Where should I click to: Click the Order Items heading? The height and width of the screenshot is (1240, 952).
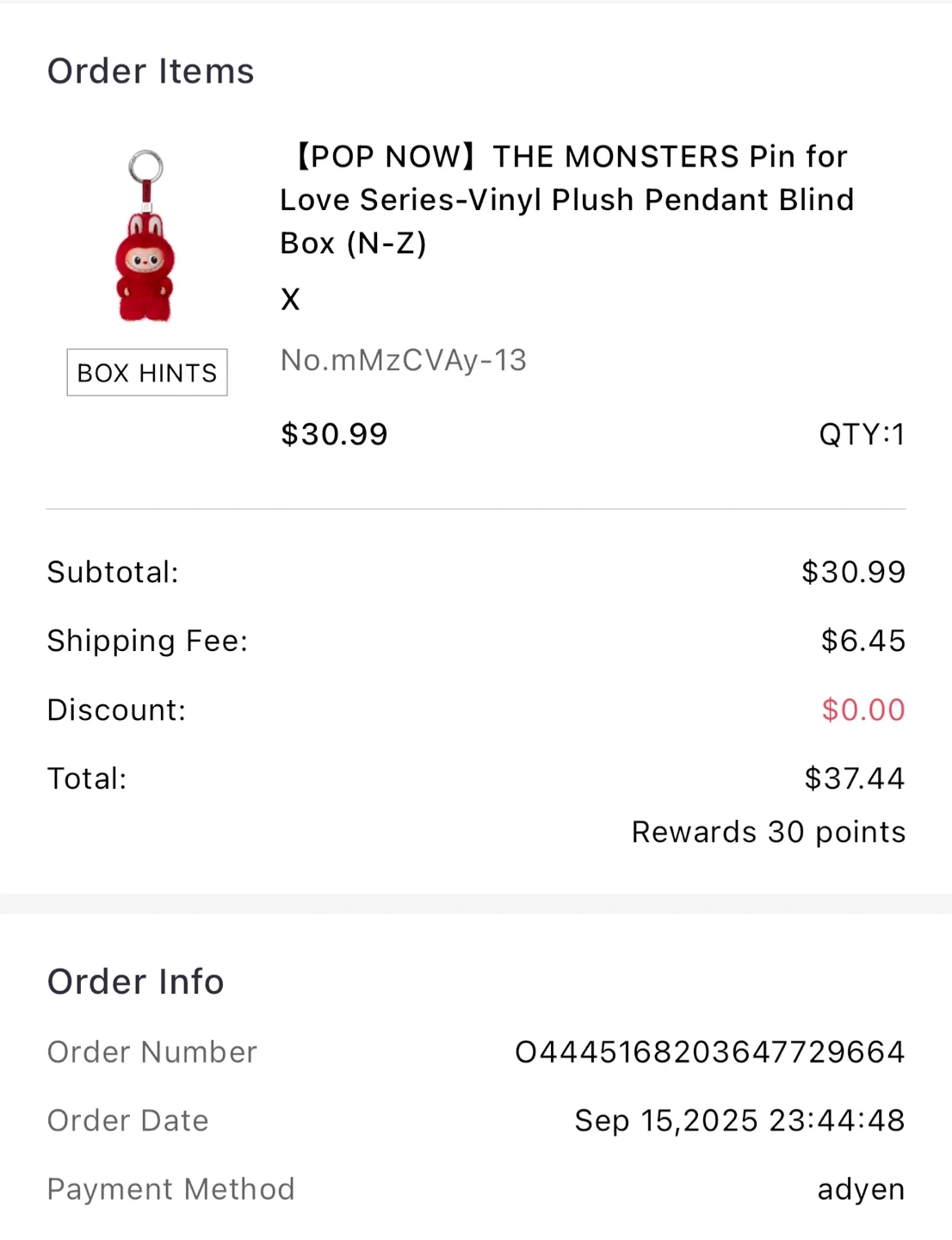point(151,71)
